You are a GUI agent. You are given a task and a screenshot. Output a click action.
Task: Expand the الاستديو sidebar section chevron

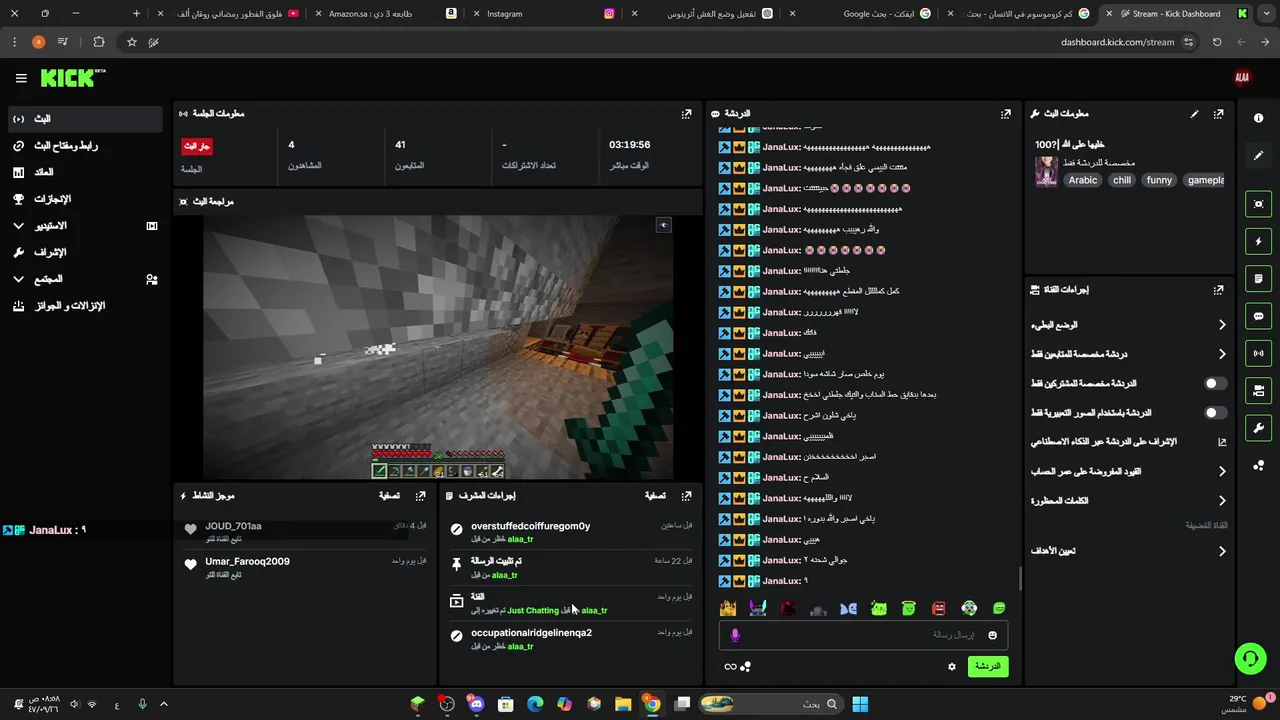[18, 226]
